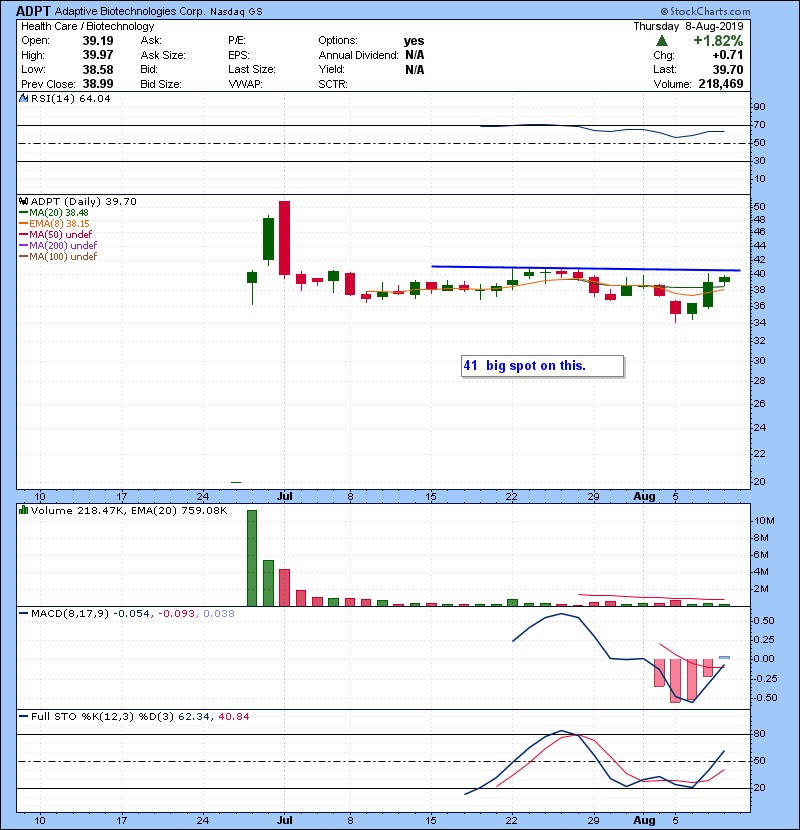Click the date '15' on price chart axis
The height and width of the screenshot is (830, 800).
pos(431,497)
